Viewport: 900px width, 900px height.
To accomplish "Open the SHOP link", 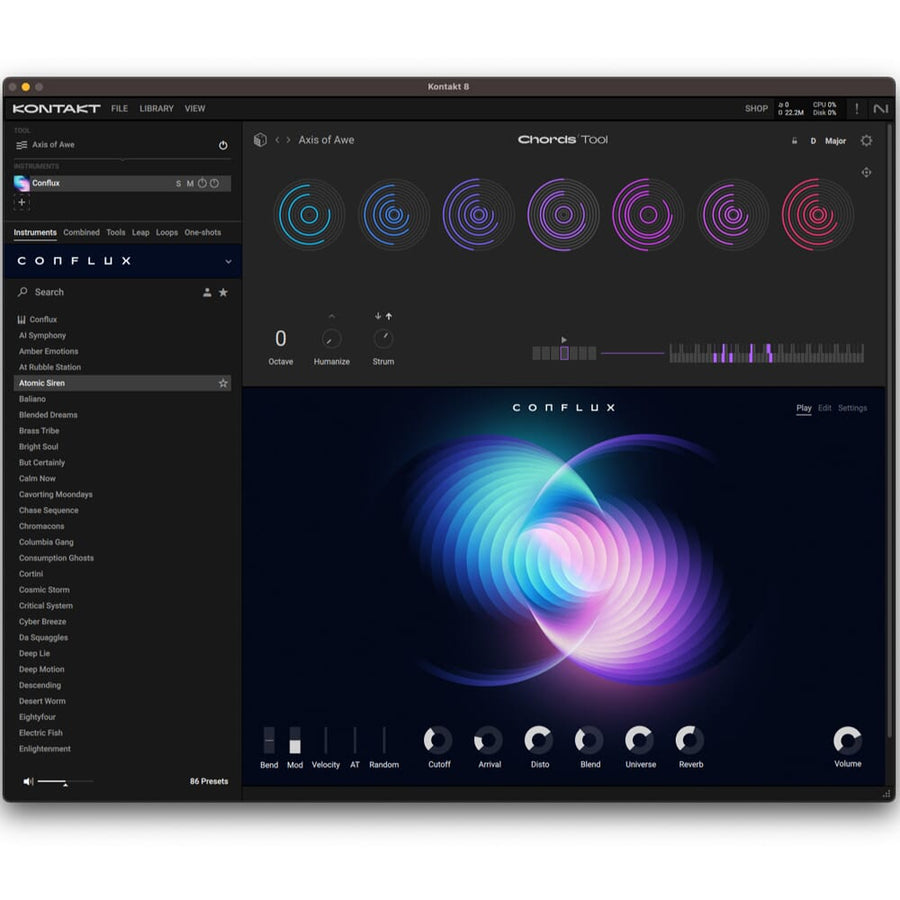I will click(x=756, y=108).
